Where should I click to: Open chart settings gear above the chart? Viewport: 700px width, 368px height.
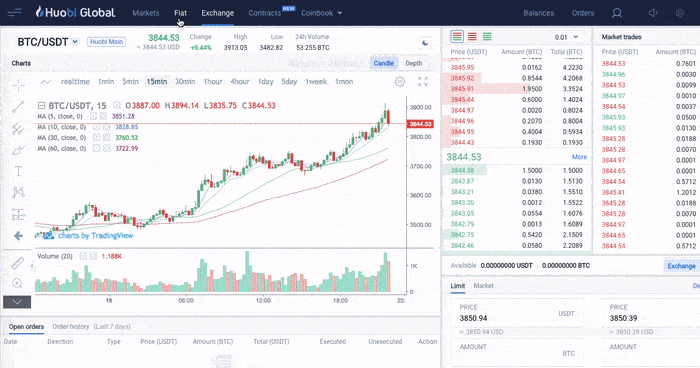click(x=400, y=82)
